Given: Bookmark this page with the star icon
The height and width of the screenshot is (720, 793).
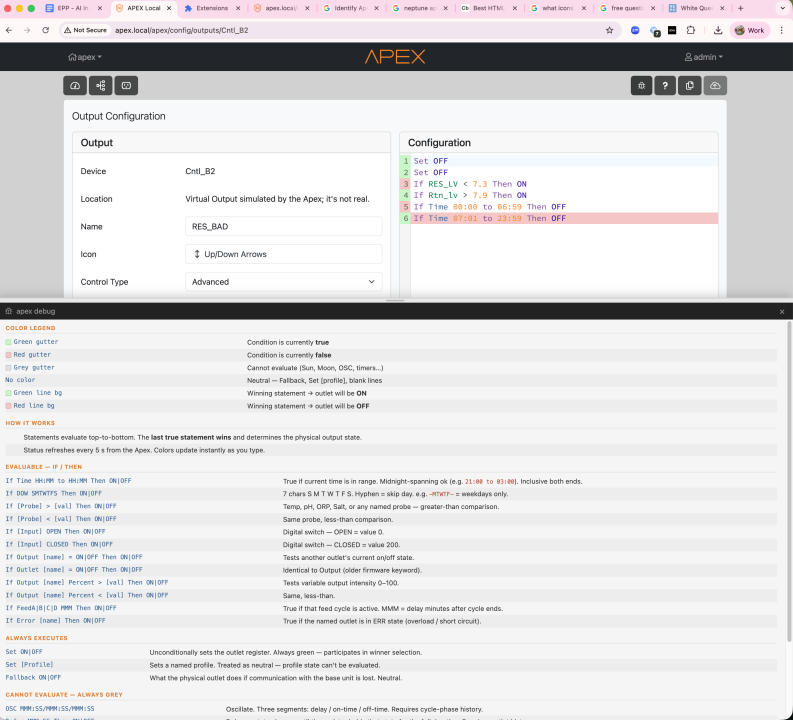Looking at the screenshot, I should coord(610,30).
